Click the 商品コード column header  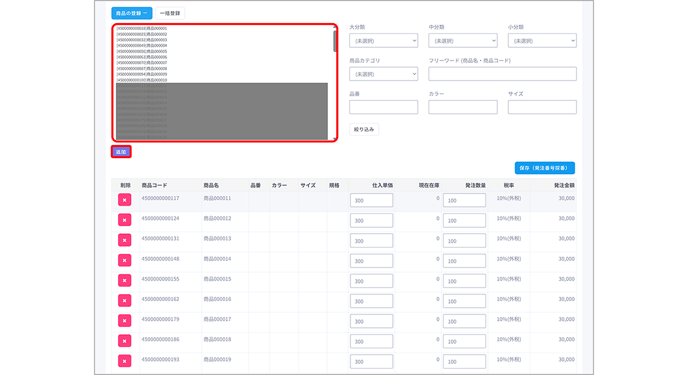pyautogui.click(x=154, y=186)
